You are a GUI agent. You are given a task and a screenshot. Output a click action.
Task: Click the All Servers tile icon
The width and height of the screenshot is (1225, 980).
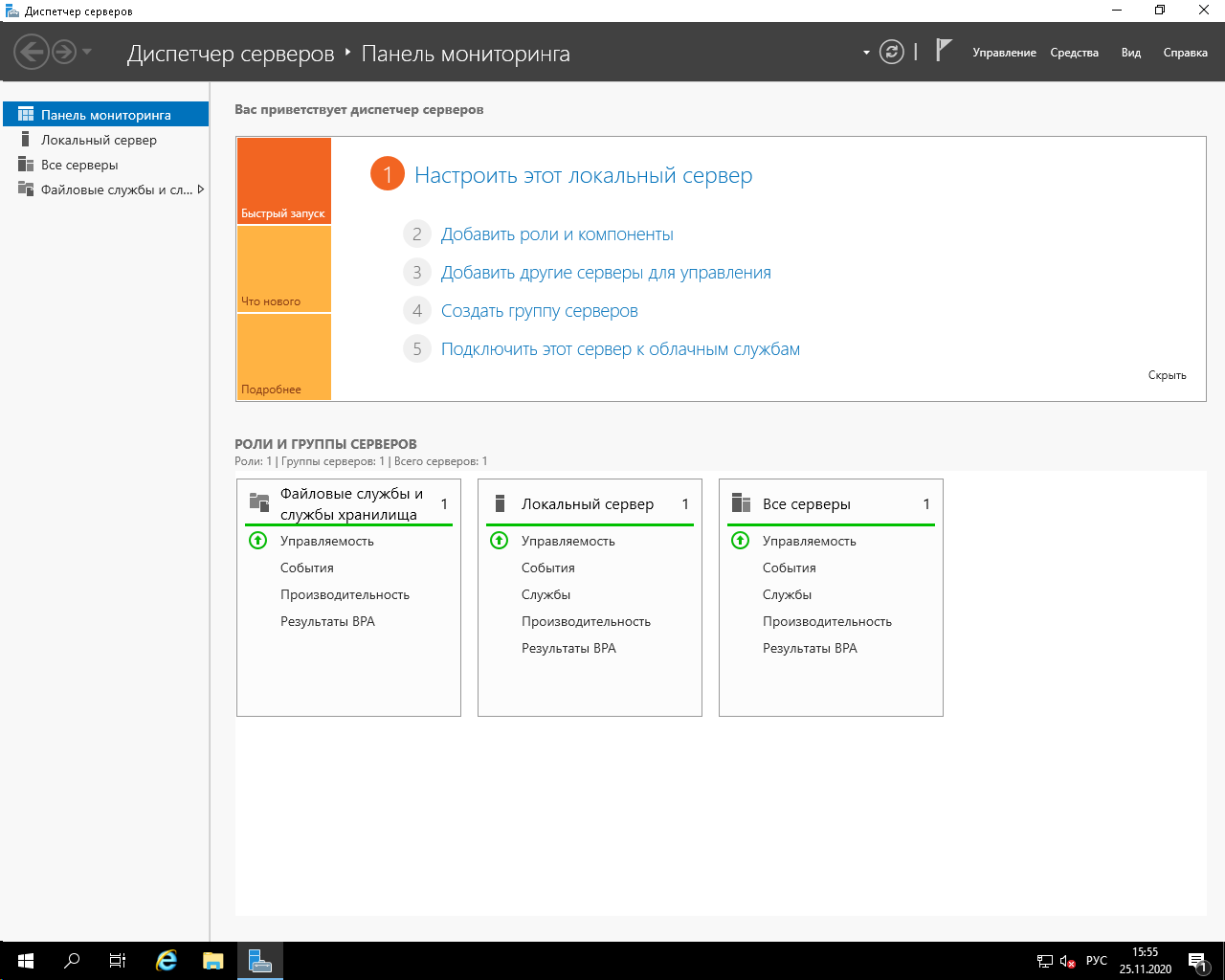(x=742, y=503)
